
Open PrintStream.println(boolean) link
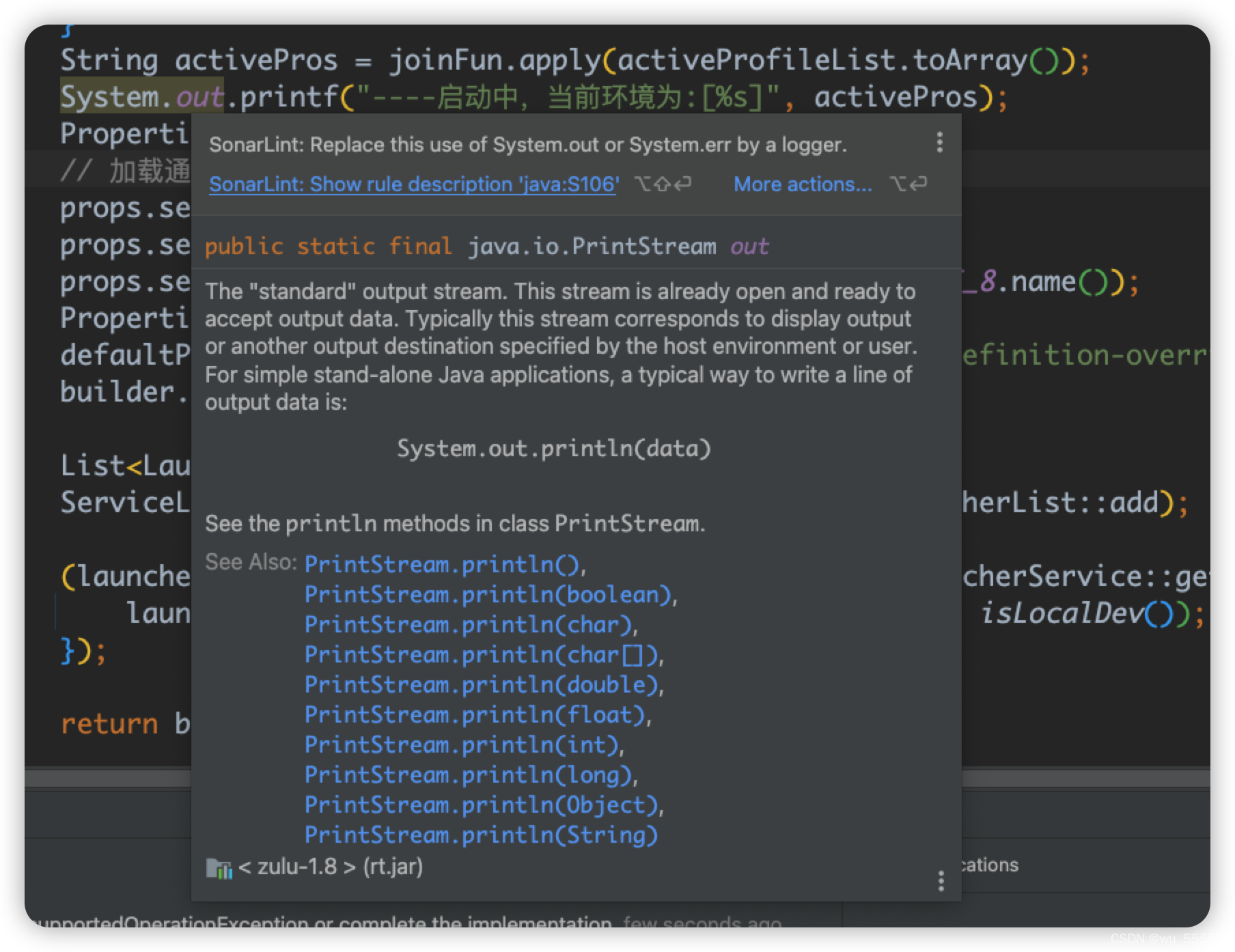pos(488,595)
